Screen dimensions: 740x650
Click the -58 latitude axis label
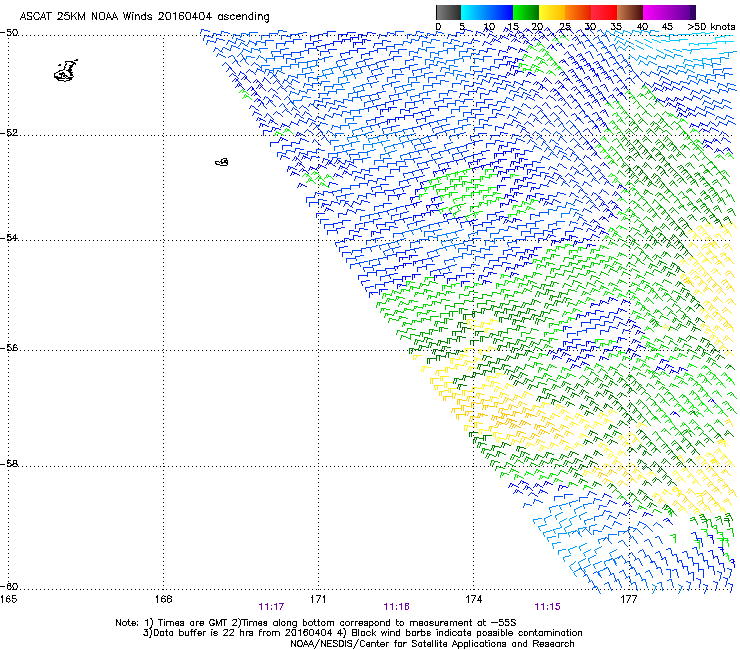click(10, 464)
